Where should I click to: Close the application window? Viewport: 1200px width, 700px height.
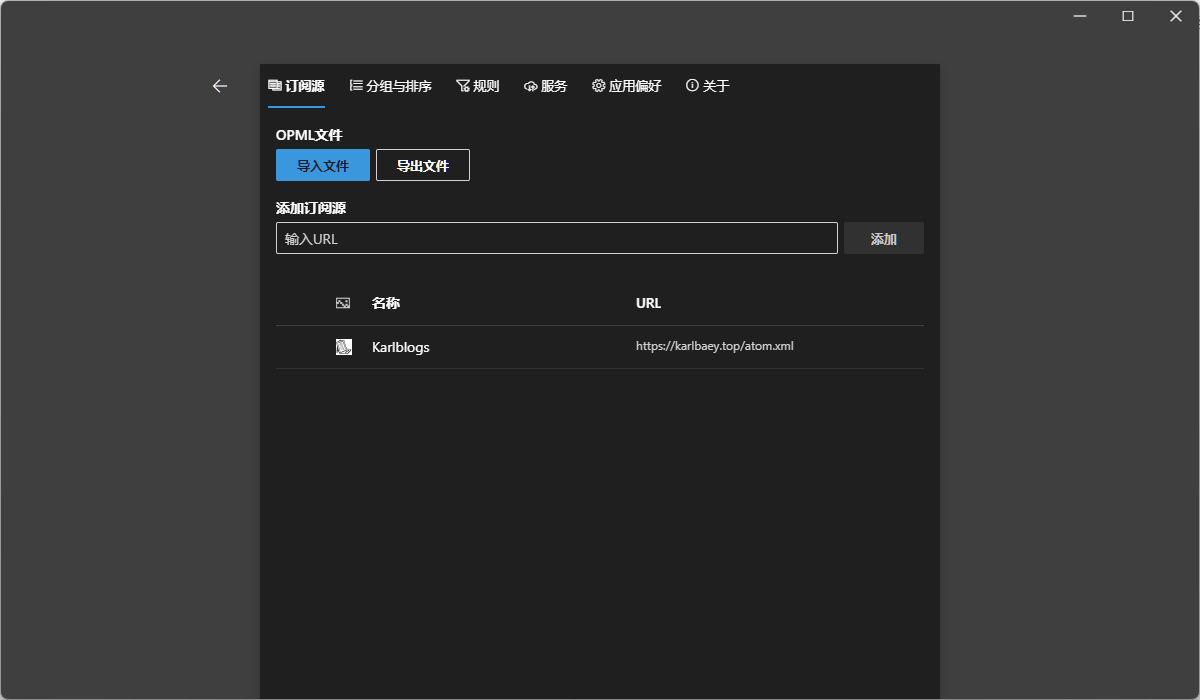pyautogui.click(x=1176, y=16)
